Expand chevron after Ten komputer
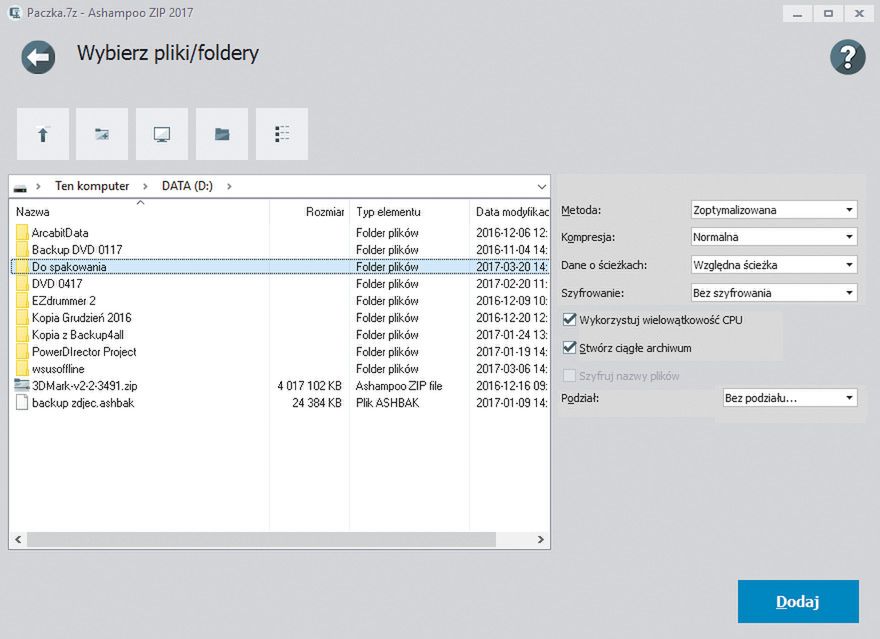This screenshot has width=880, height=639. [145, 186]
